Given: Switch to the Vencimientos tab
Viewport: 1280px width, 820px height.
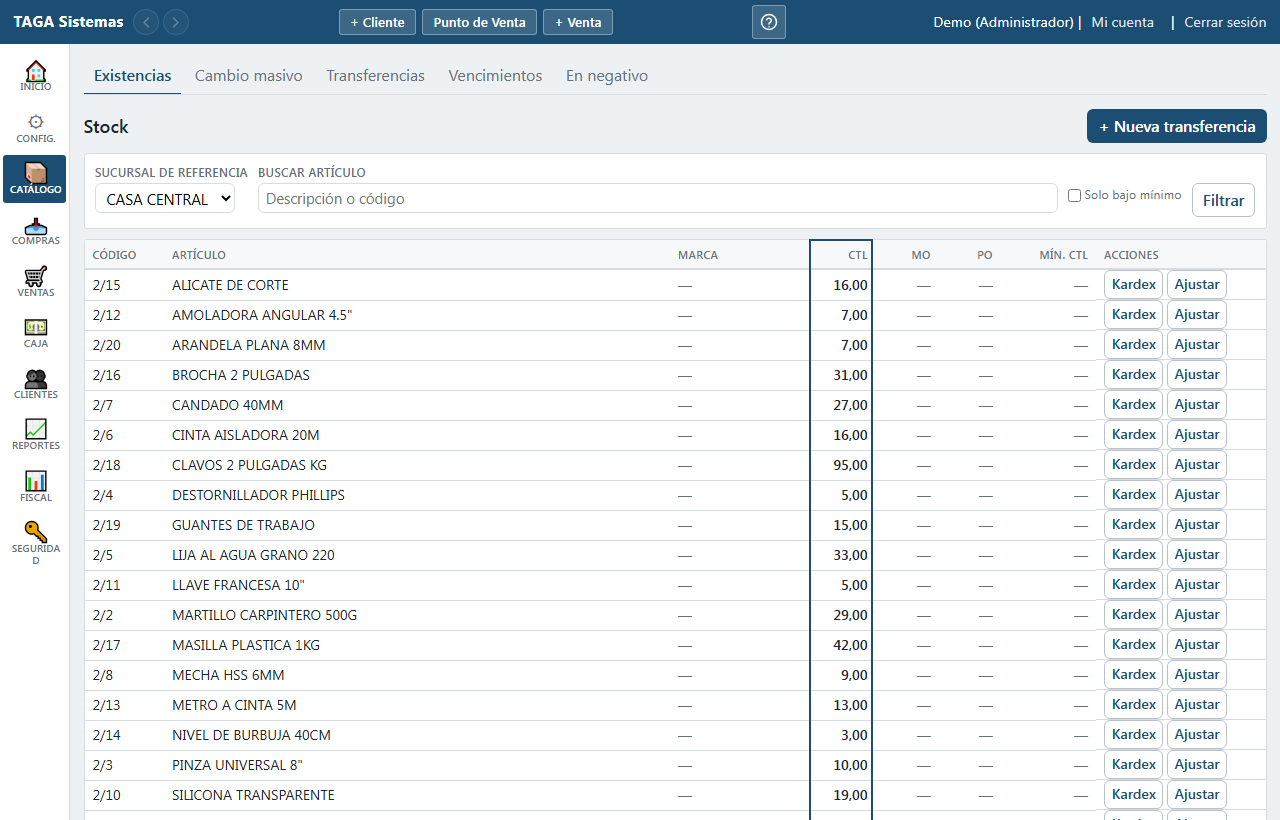Looking at the screenshot, I should [x=495, y=76].
